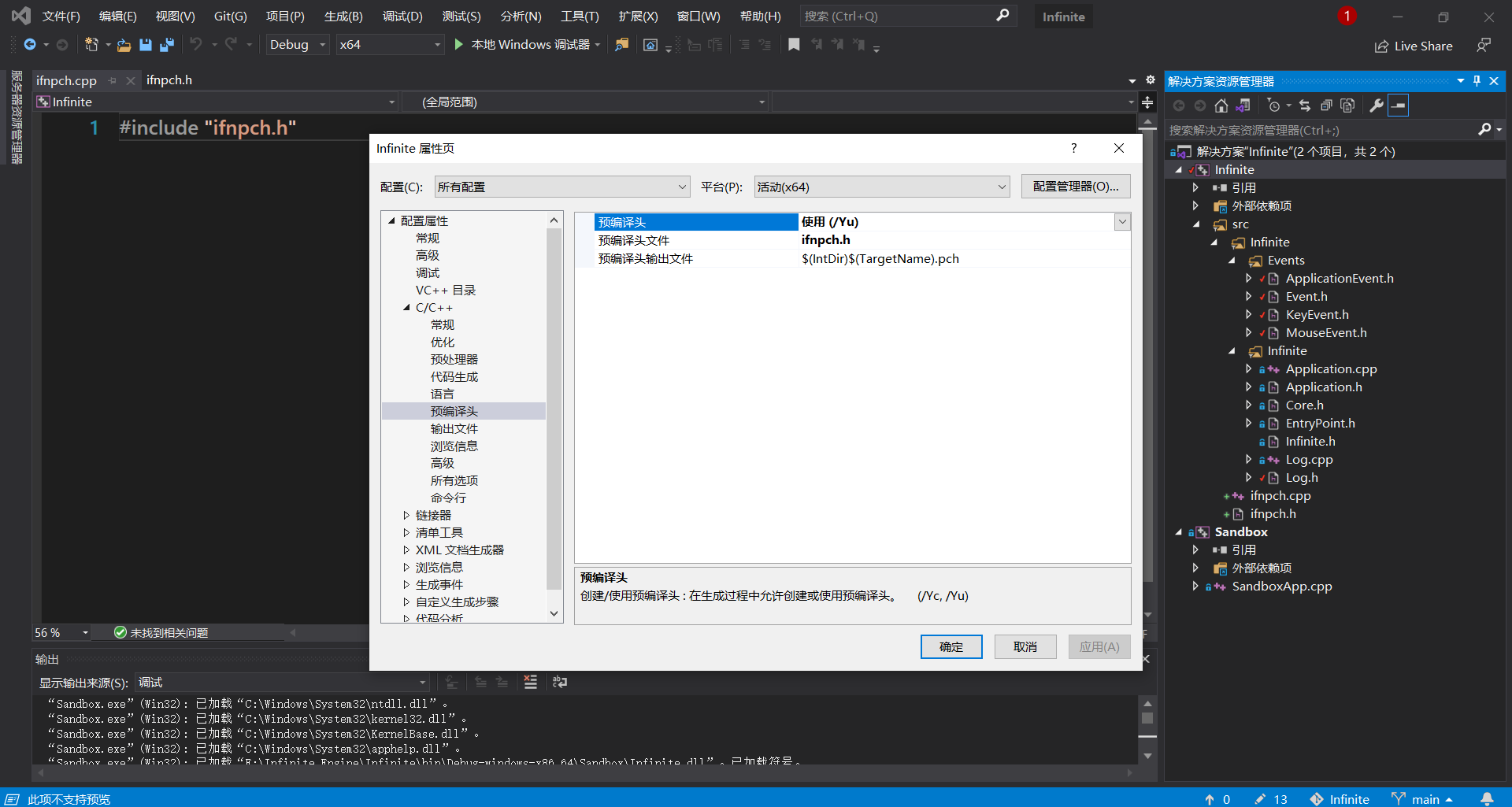Open the feedback icon at top right

1484,46
